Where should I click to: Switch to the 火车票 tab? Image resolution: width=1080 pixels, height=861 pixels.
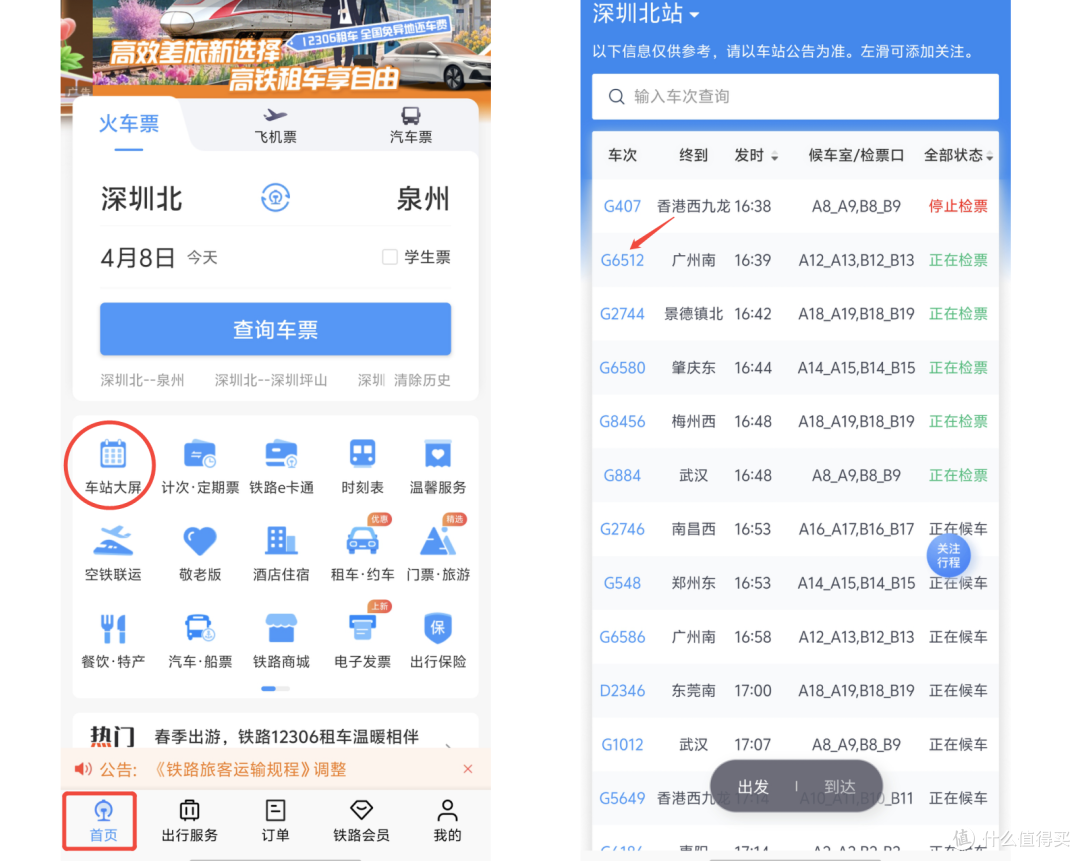(x=129, y=124)
